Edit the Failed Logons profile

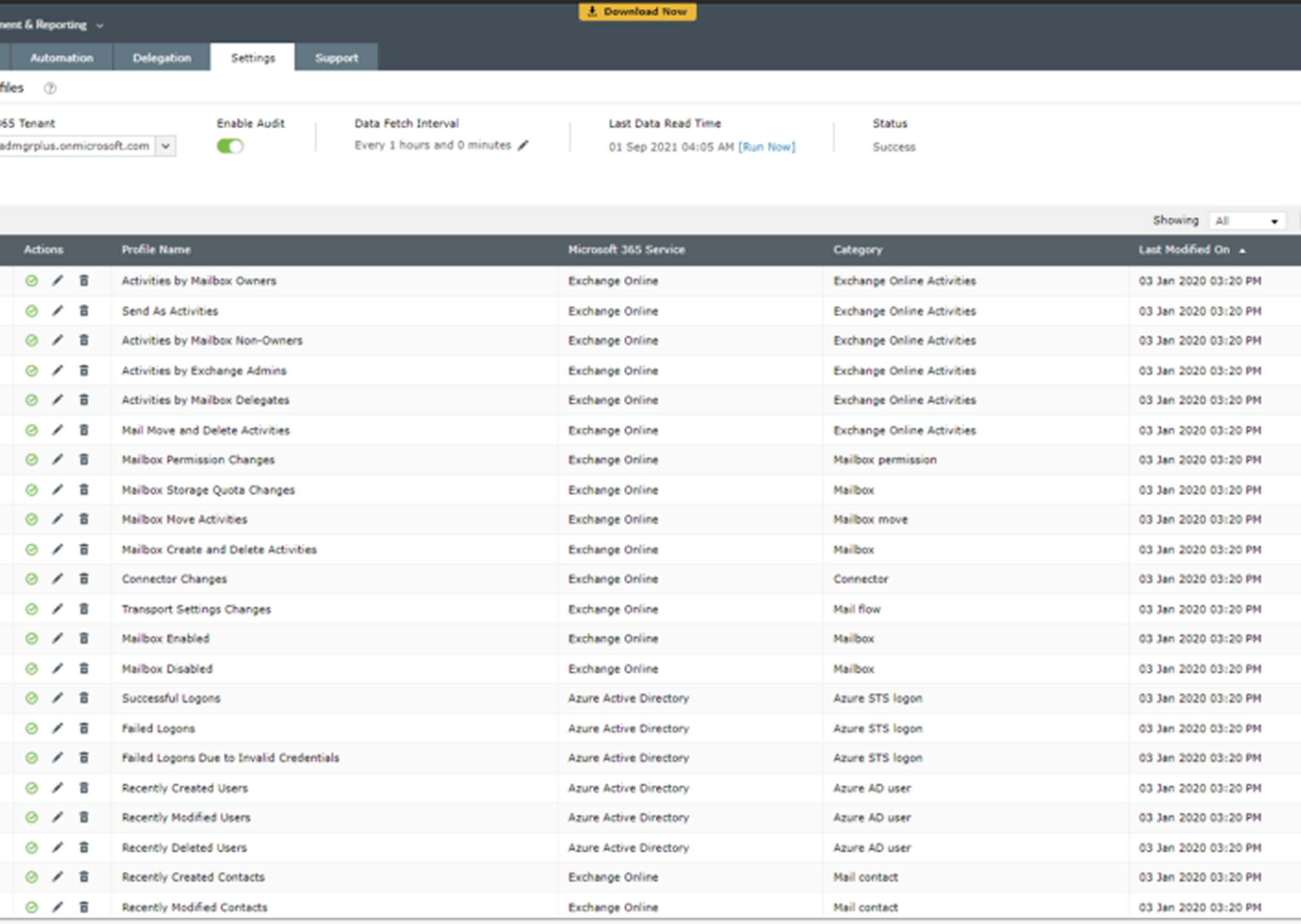click(x=57, y=728)
